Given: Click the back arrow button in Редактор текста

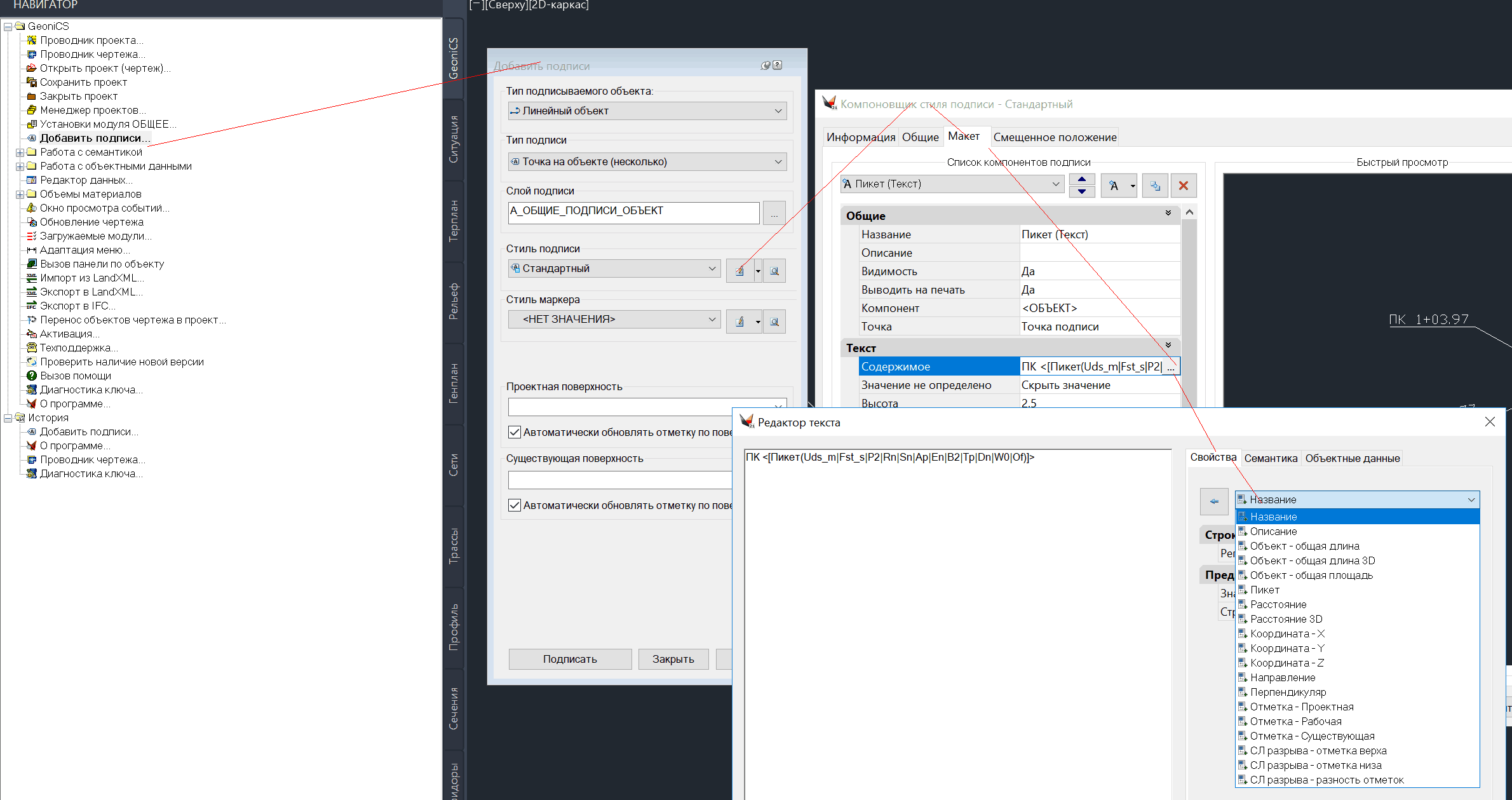Looking at the screenshot, I should pos(1213,501).
